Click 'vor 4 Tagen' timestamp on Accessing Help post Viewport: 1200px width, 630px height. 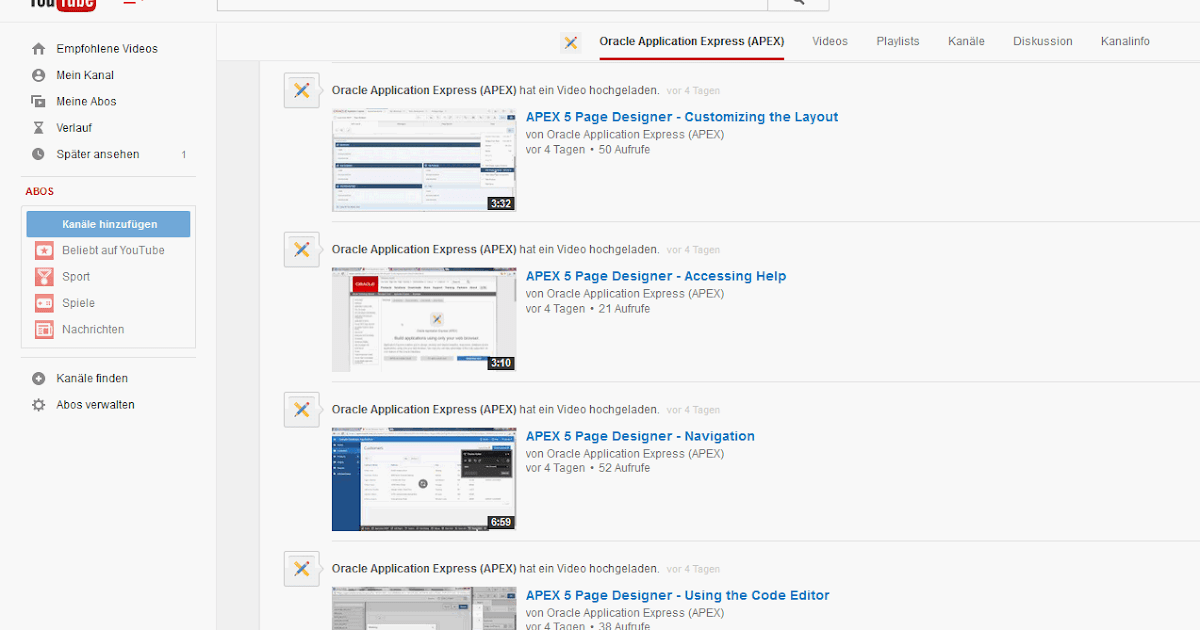coord(693,250)
